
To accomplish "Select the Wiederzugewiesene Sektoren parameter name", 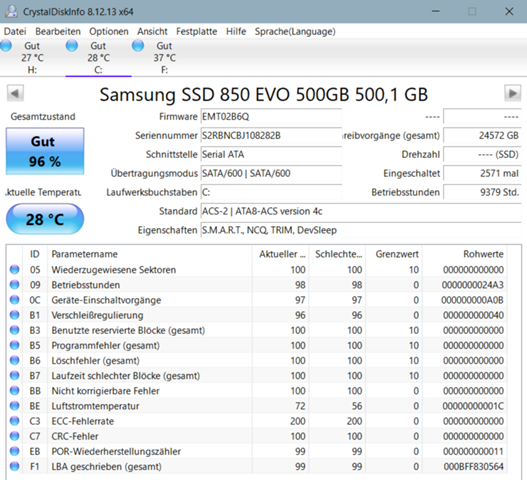I will click(114, 270).
